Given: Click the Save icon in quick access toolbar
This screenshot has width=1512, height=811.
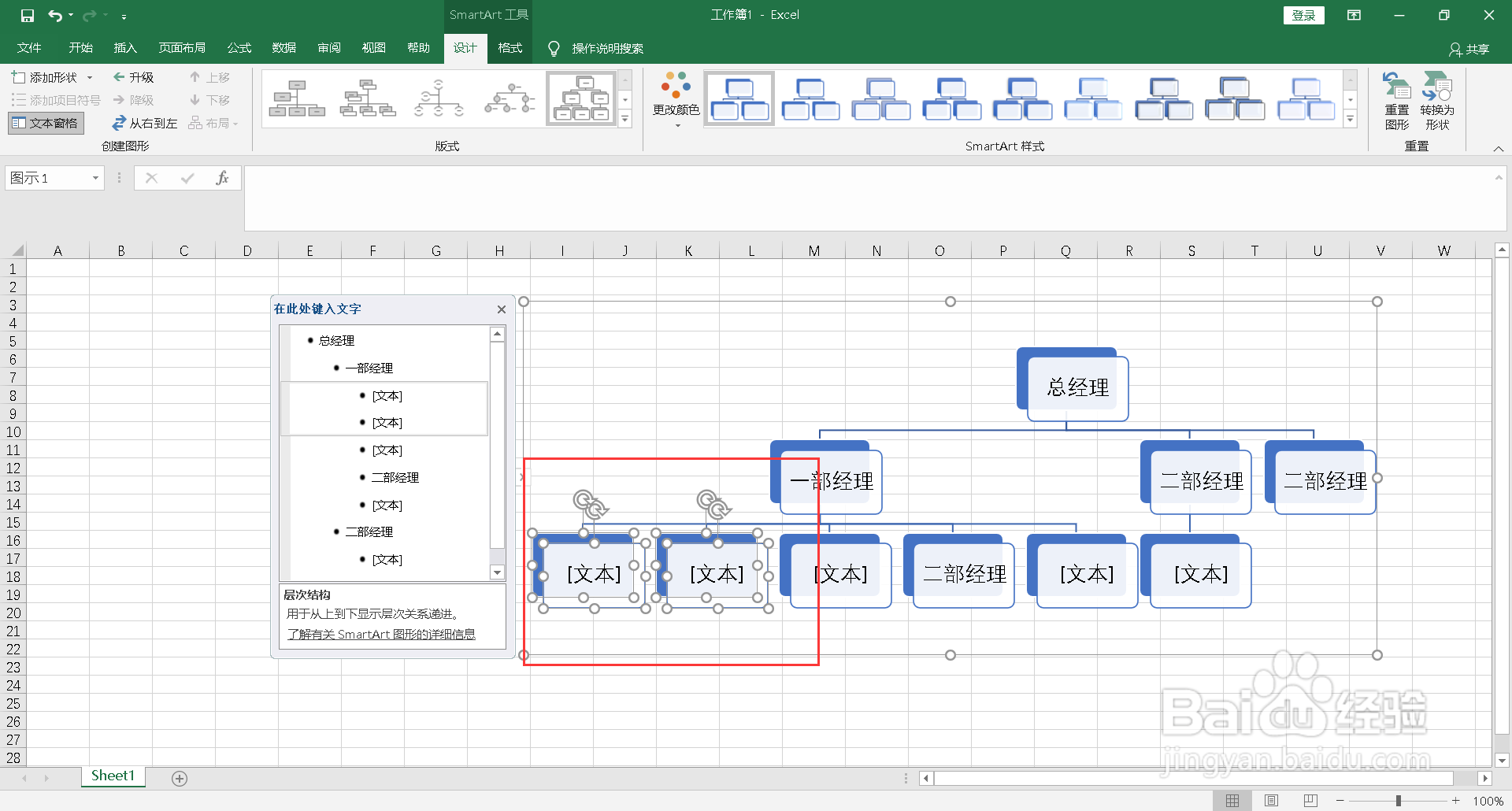Looking at the screenshot, I should (x=28, y=15).
